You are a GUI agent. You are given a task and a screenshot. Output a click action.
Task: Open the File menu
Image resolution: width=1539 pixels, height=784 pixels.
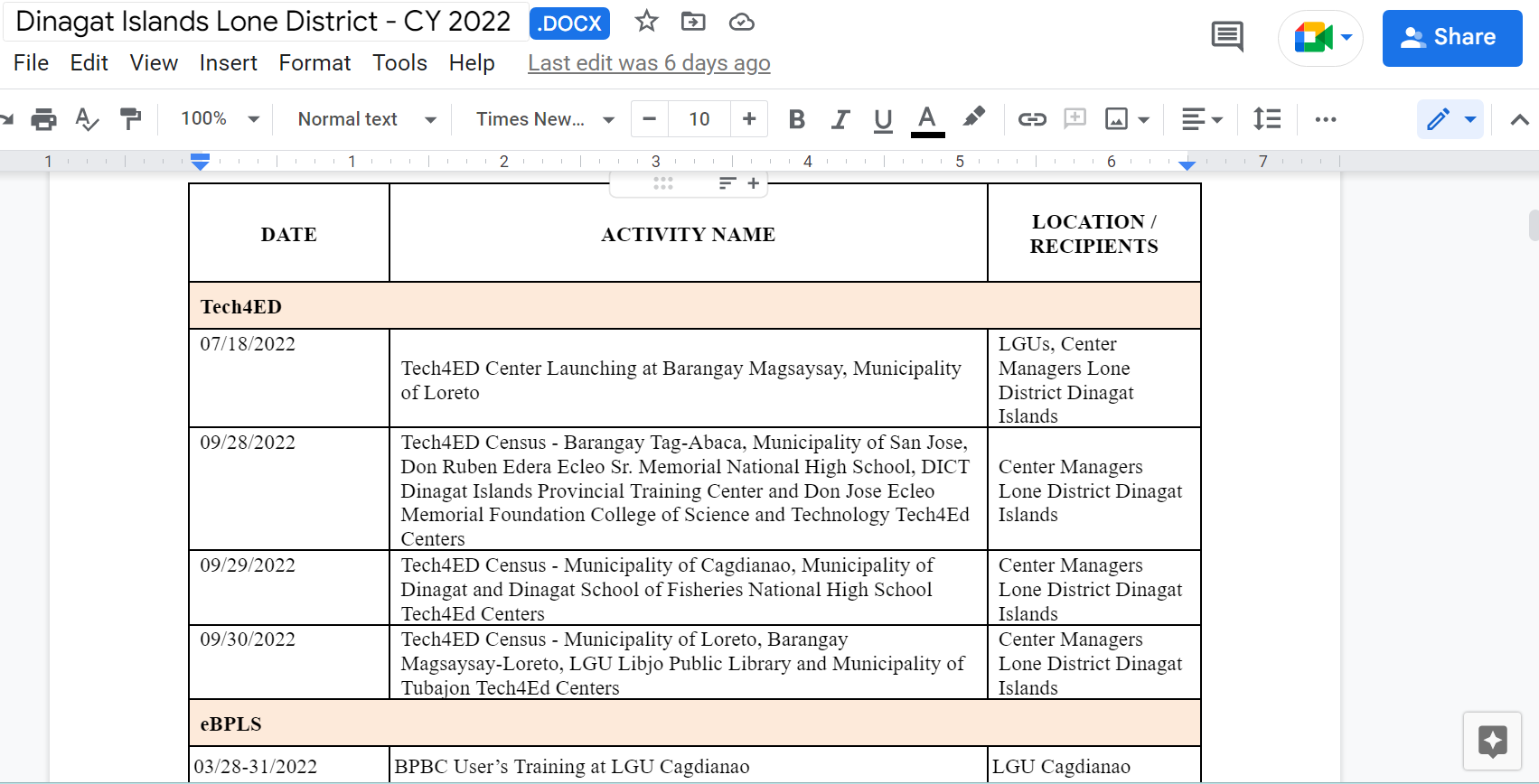click(31, 63)
